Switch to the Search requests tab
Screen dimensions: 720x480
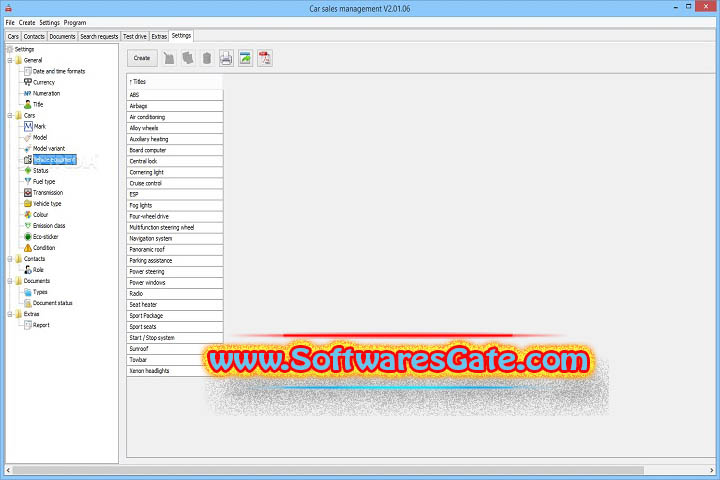pos(99,36)
